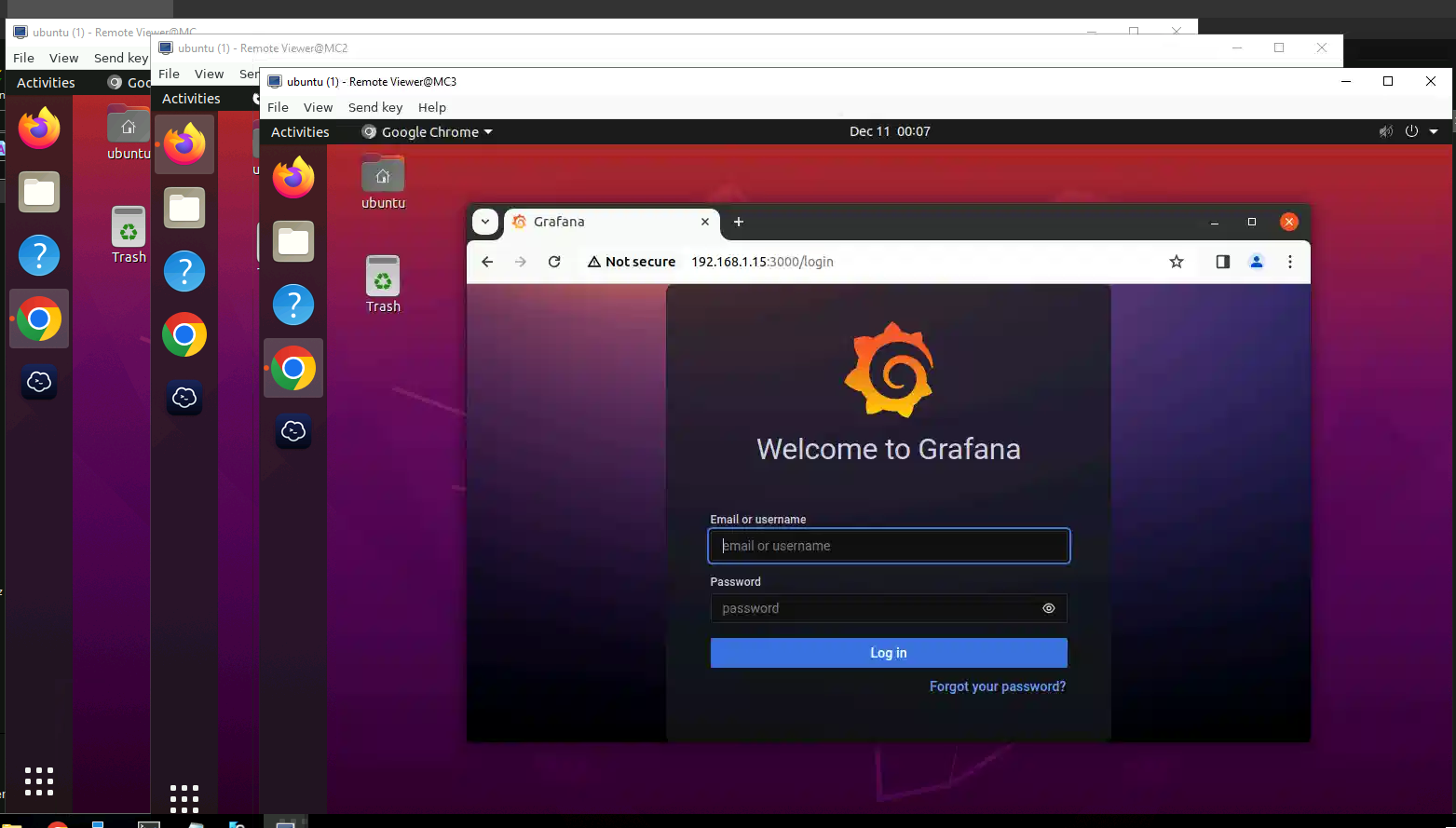The width and height of the screenshot is (1456, 828).
Task: Bookmark this page with the star icon
Action: coord(1177,262)
